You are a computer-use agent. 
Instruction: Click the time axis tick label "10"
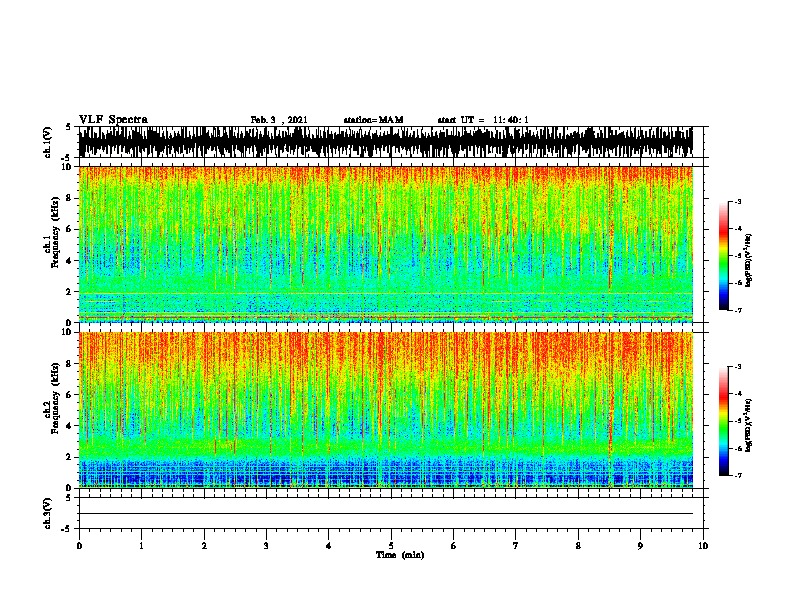pos(703,545)
